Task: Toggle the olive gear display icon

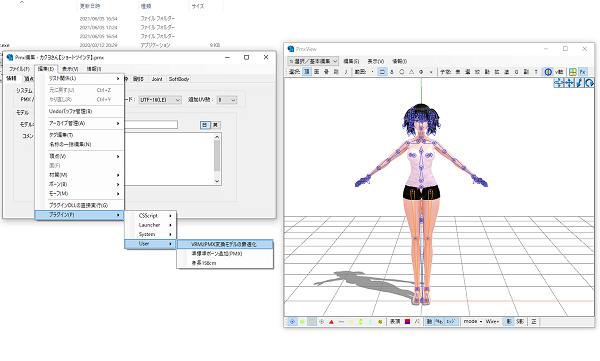Action: point(380,322)
